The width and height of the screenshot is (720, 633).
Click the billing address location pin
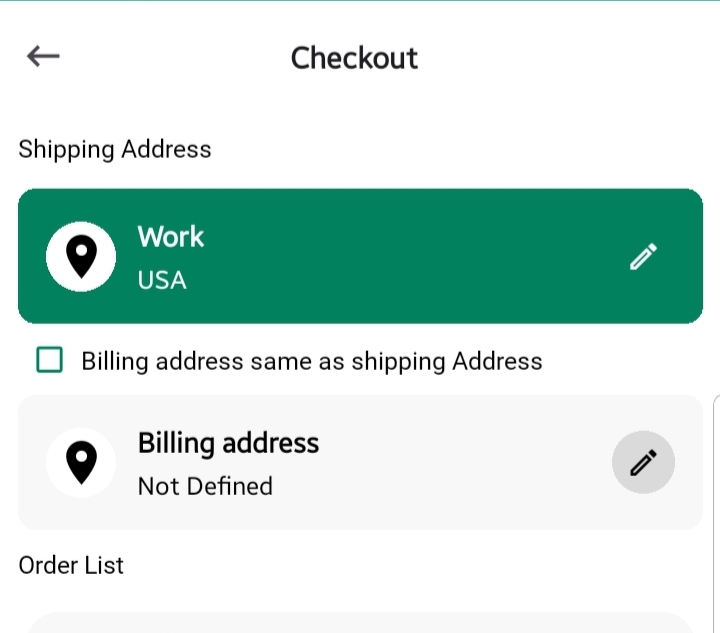pos(81,462)
